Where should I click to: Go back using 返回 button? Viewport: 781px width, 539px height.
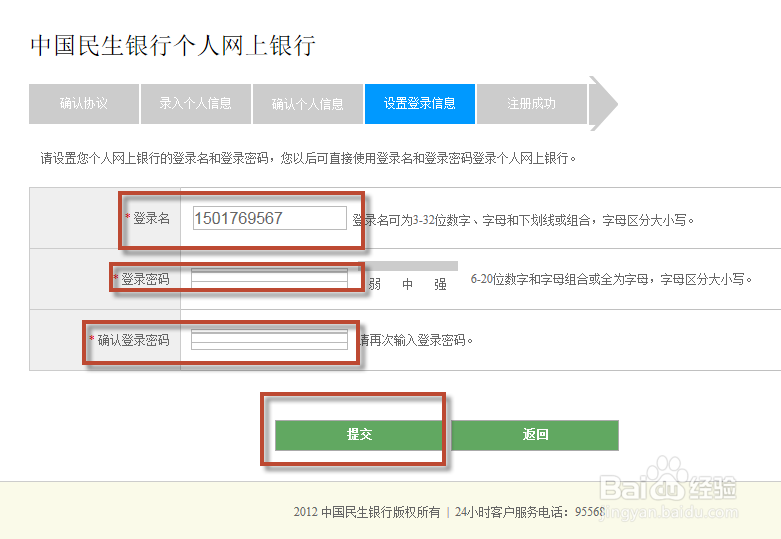pos(535,435)
